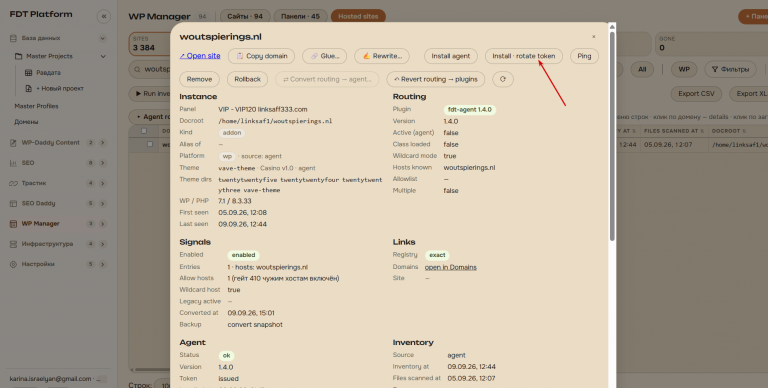Expand WP-Daddy Content submenu chevron

[103, 143]
